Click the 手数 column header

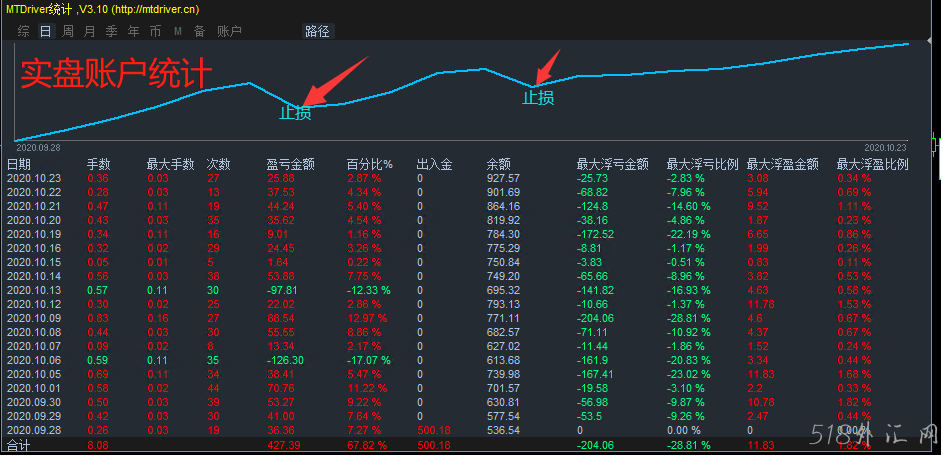[99, 164]
